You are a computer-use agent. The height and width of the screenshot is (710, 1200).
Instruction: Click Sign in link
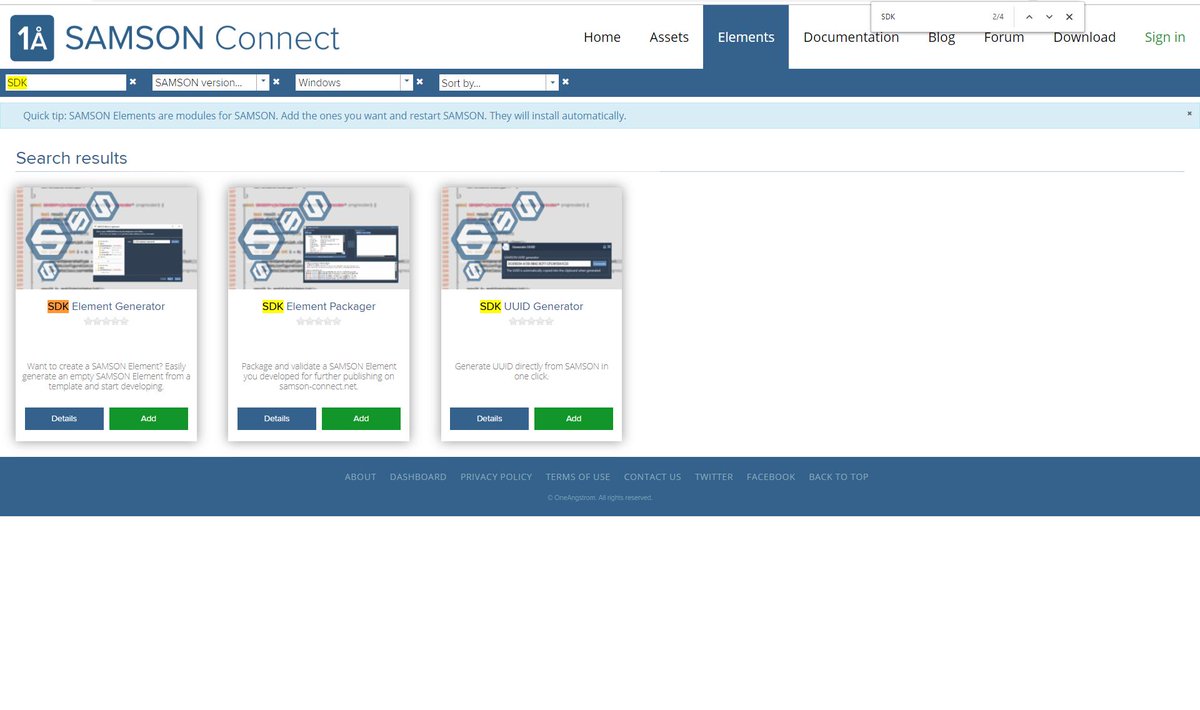point(1165,37)
